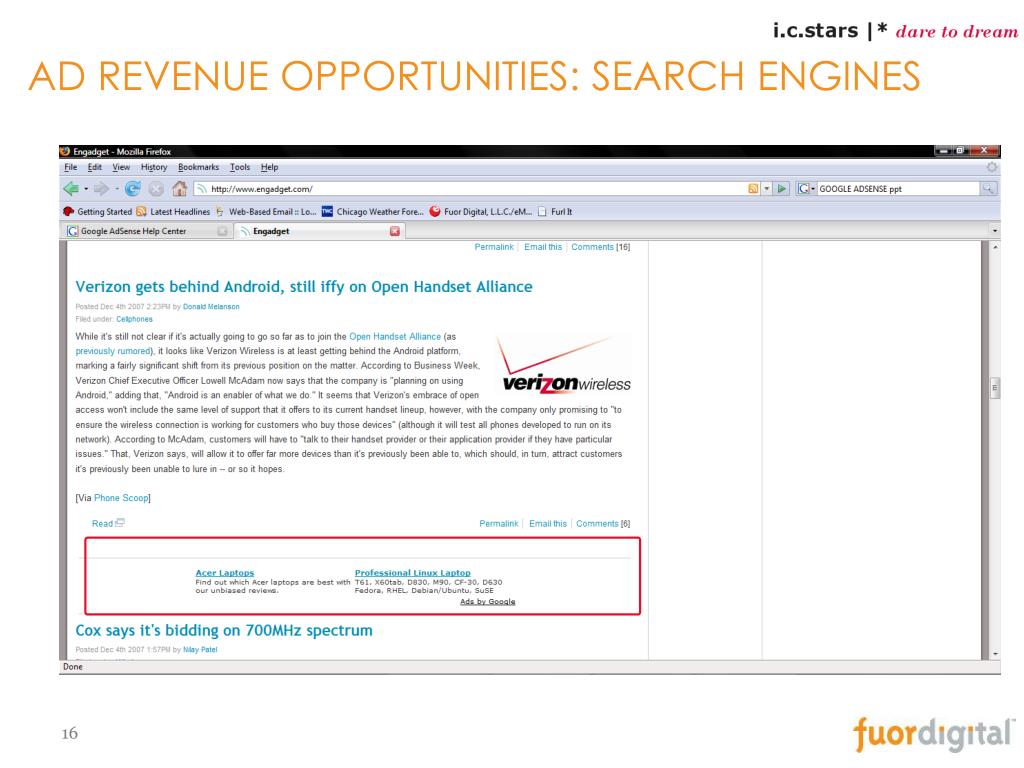The image size is (1024, 768).
Task: Open Comments [6] link
Action: 603,524
